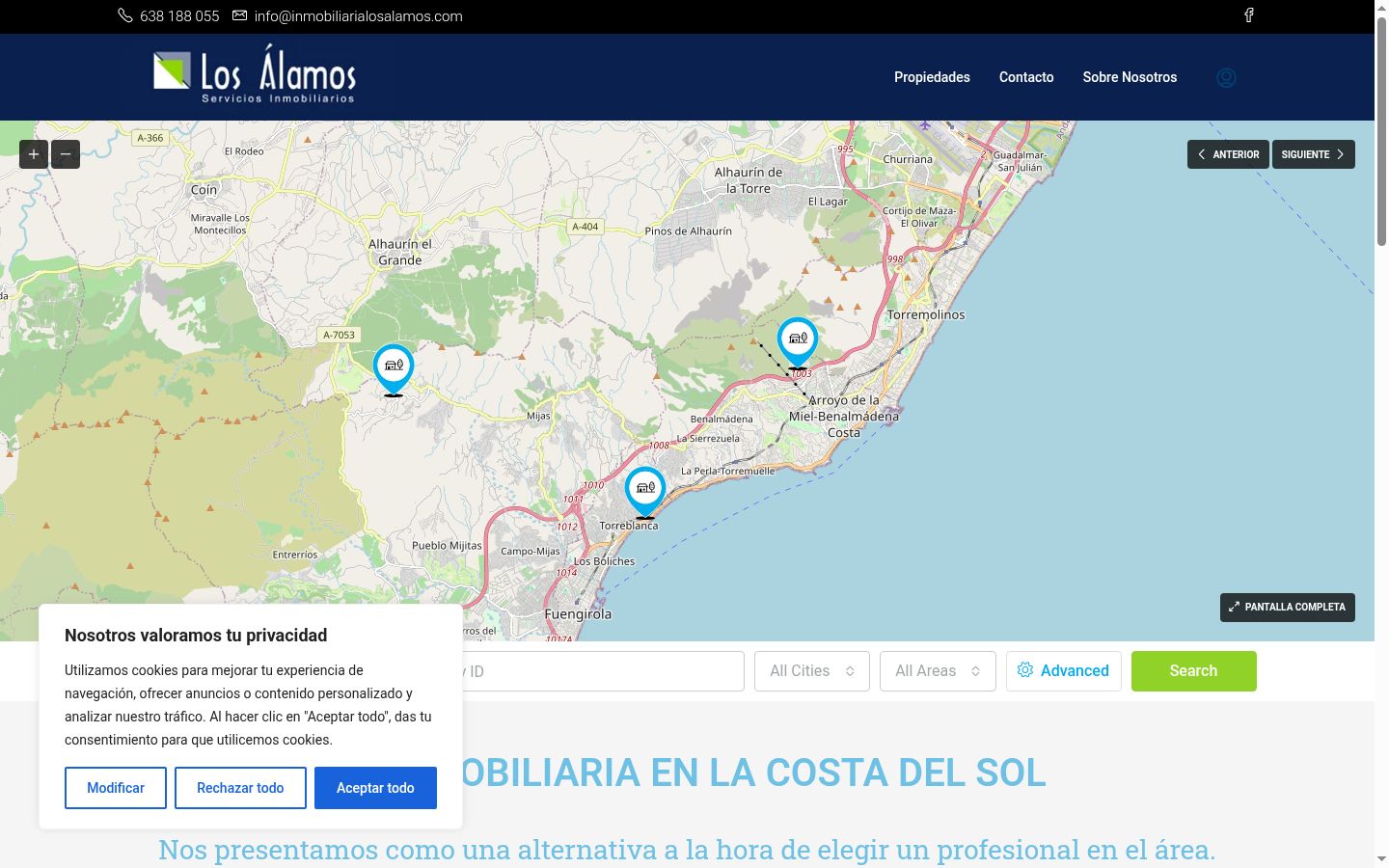Zoom in on the map
The width and height of the screenshot is (1389, 868).
coord(34,154)
